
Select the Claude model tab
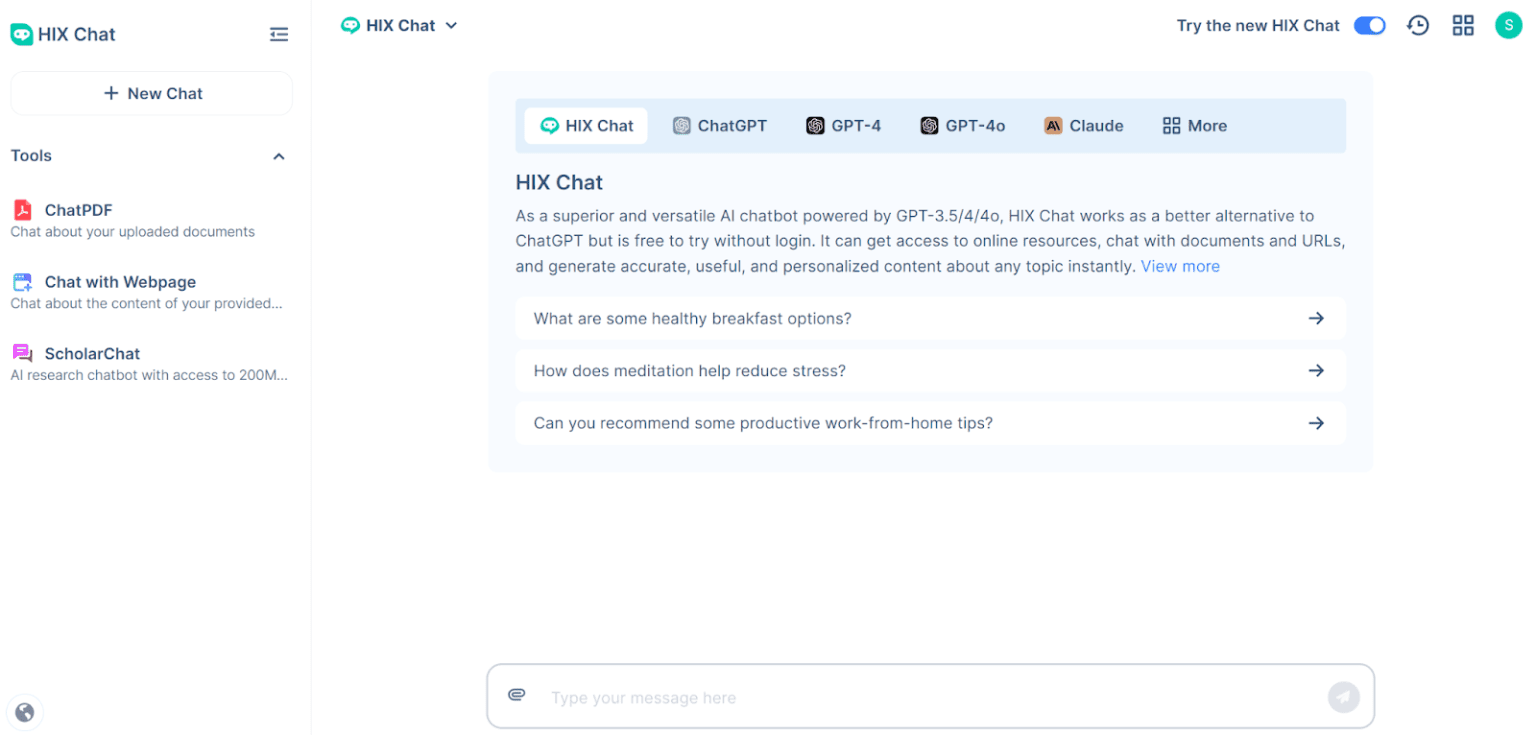1084,125
